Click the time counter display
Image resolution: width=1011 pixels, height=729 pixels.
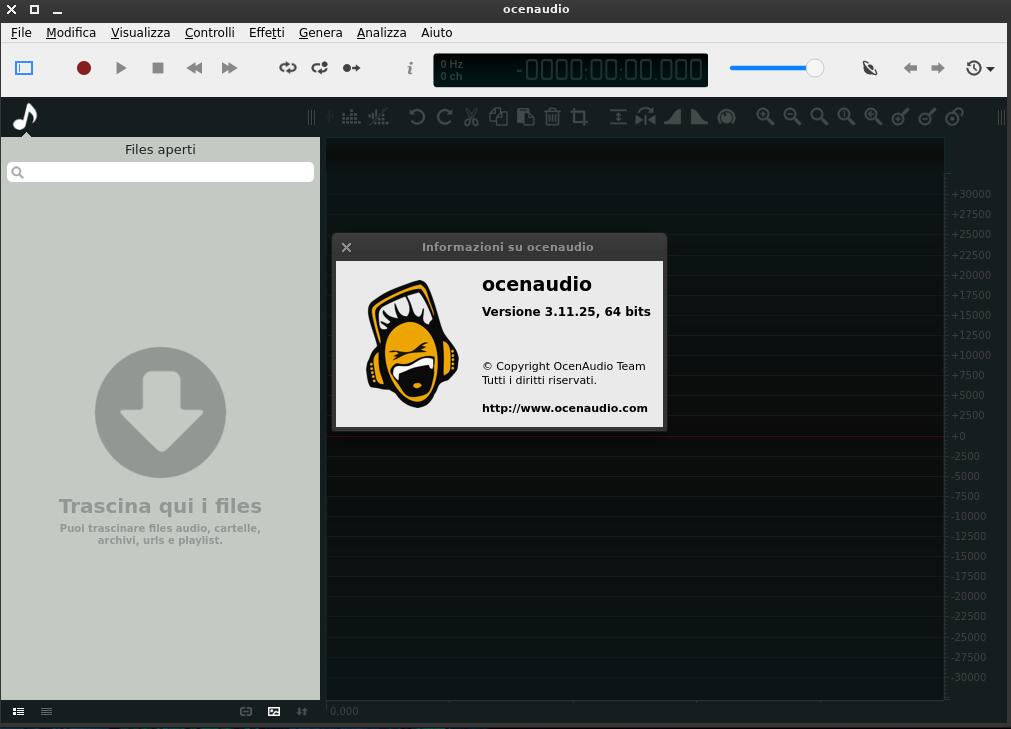click(x=571, y=70)
